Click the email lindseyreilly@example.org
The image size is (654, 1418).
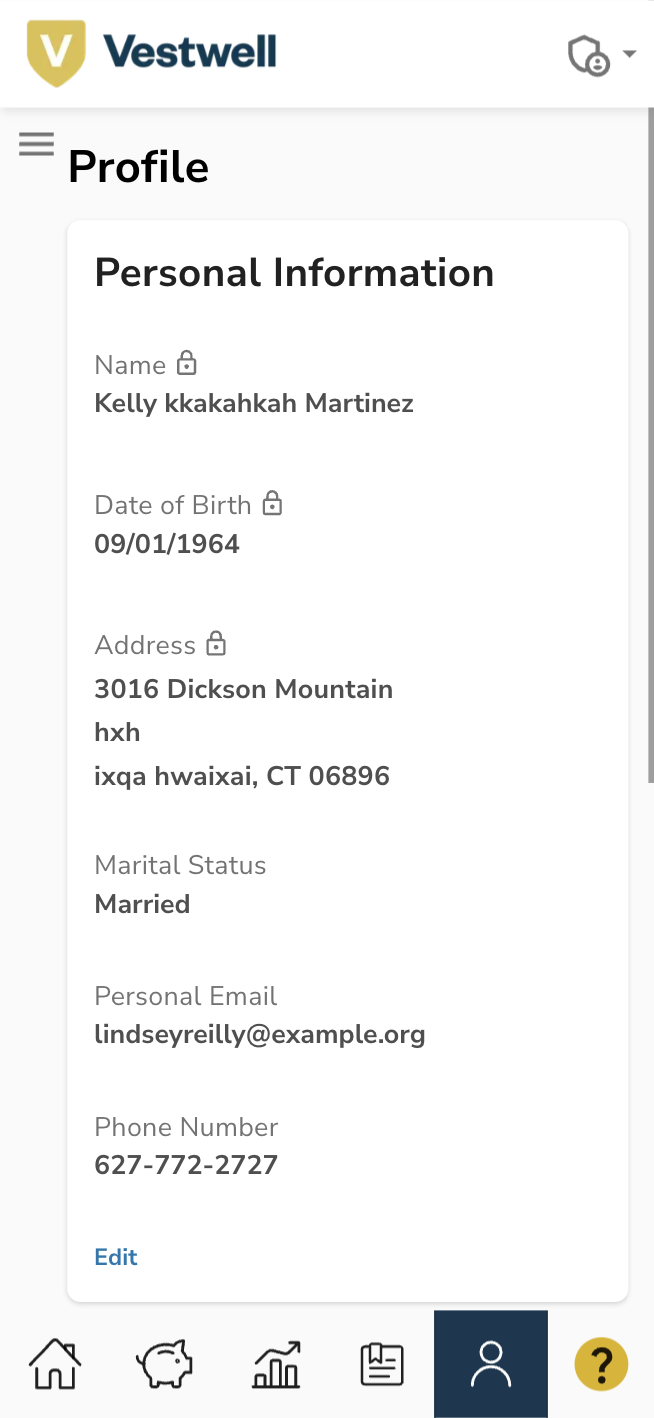pos(260,1034)
